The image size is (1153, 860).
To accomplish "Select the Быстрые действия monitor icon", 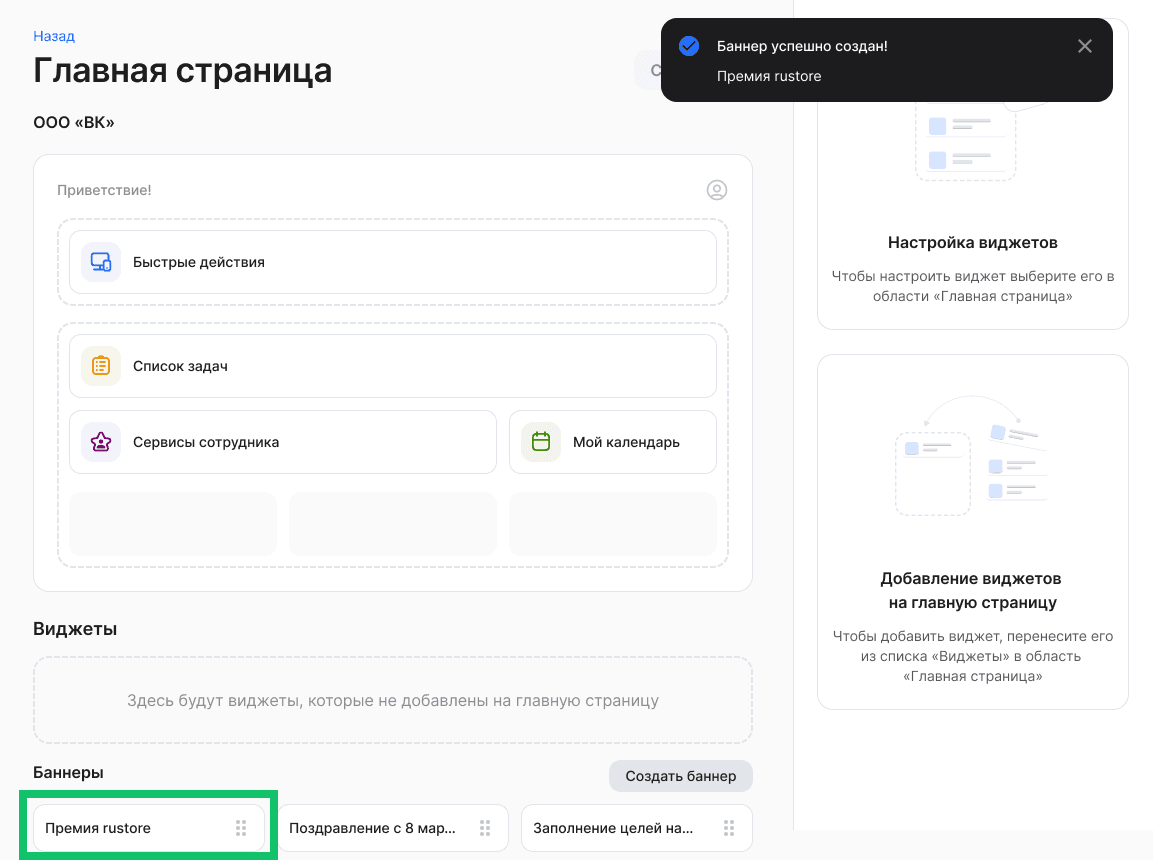I will point(100,261).
